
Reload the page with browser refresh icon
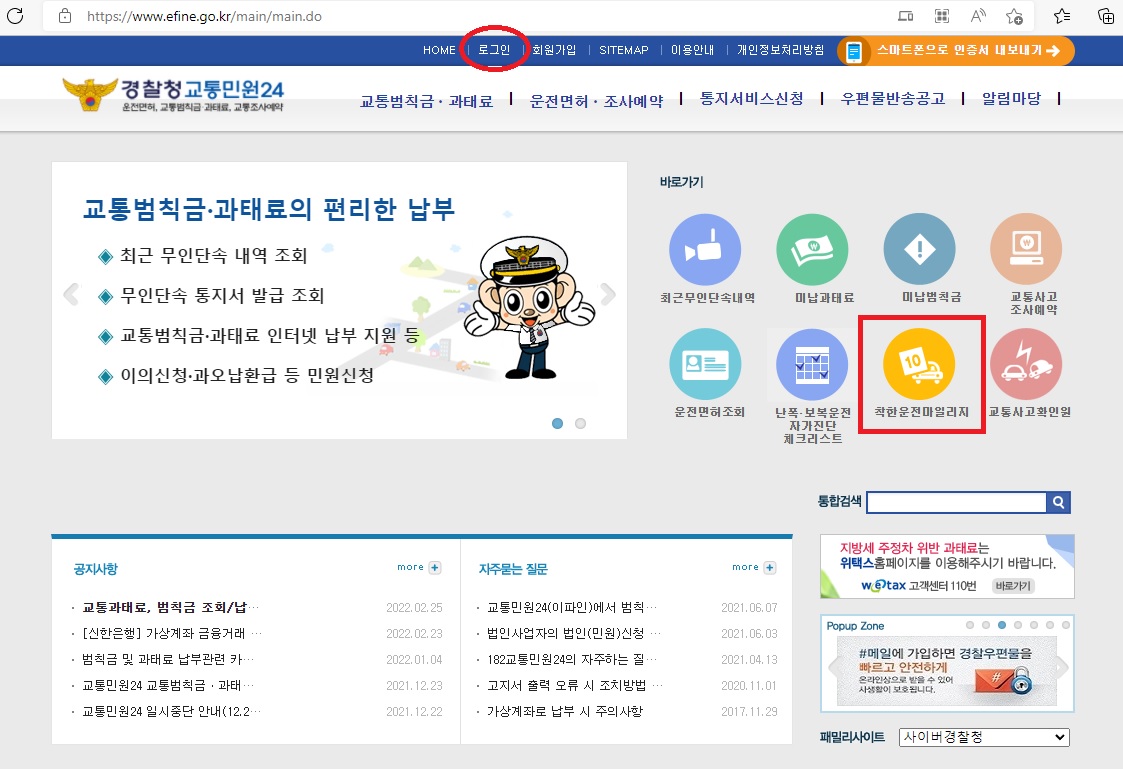tap(14, 16)
